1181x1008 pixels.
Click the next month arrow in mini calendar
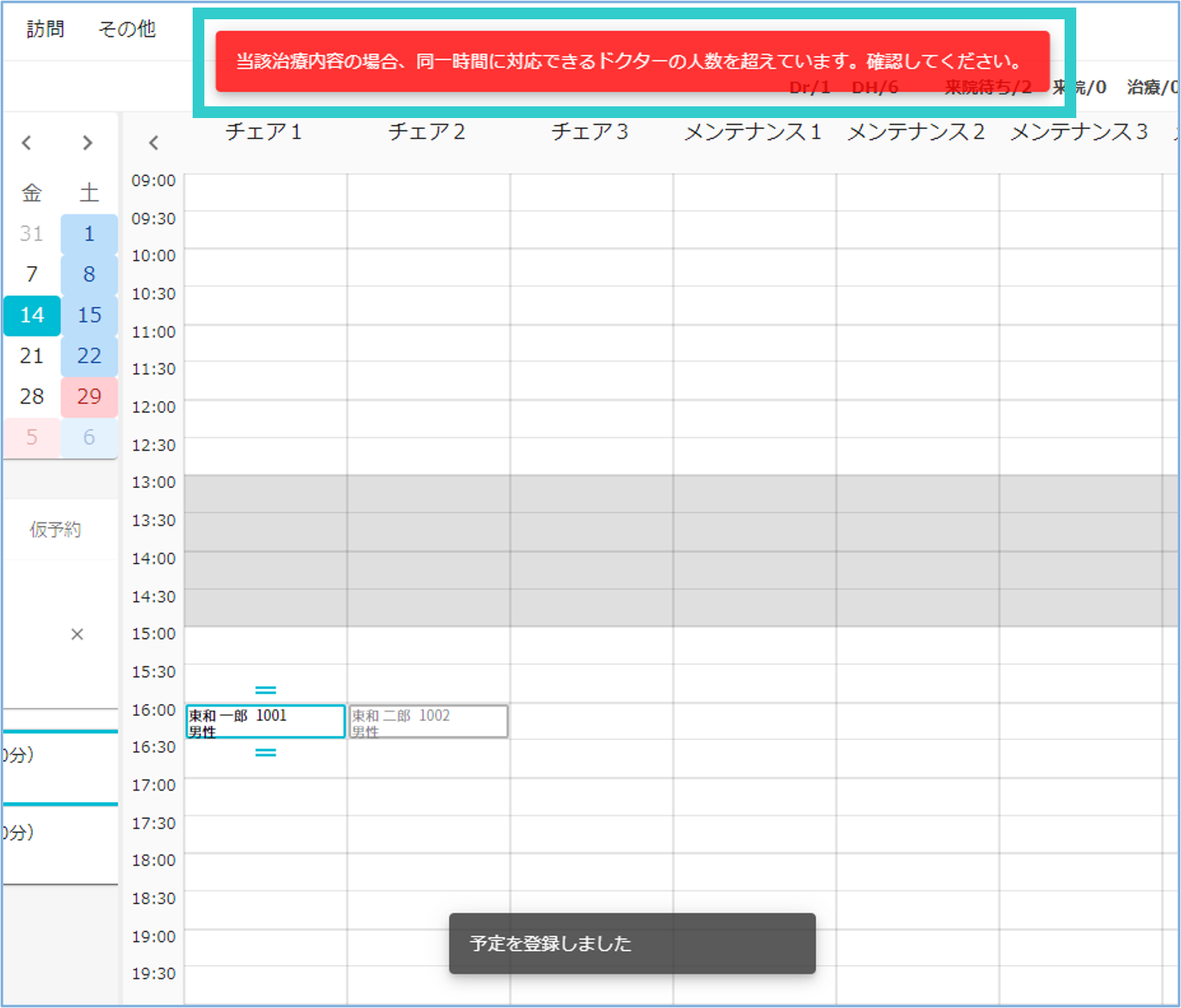coord(87,143)
